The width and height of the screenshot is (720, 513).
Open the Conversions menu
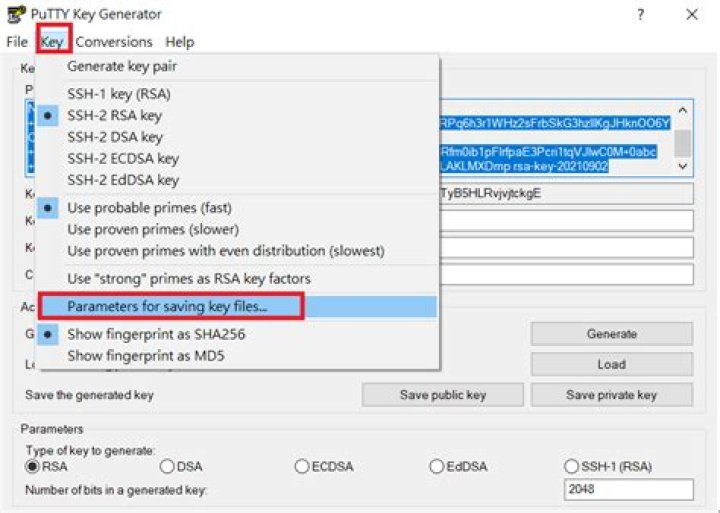pyautogui.click(x=114, y=42)
